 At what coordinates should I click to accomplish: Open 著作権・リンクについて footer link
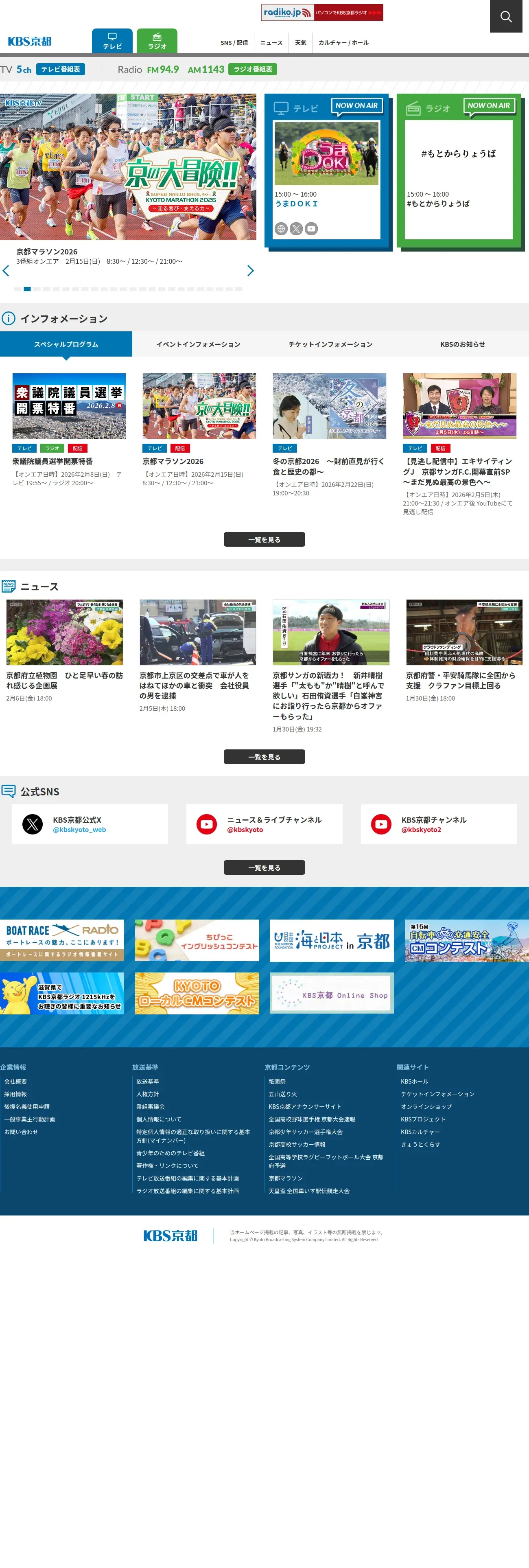click(167, 1166)
